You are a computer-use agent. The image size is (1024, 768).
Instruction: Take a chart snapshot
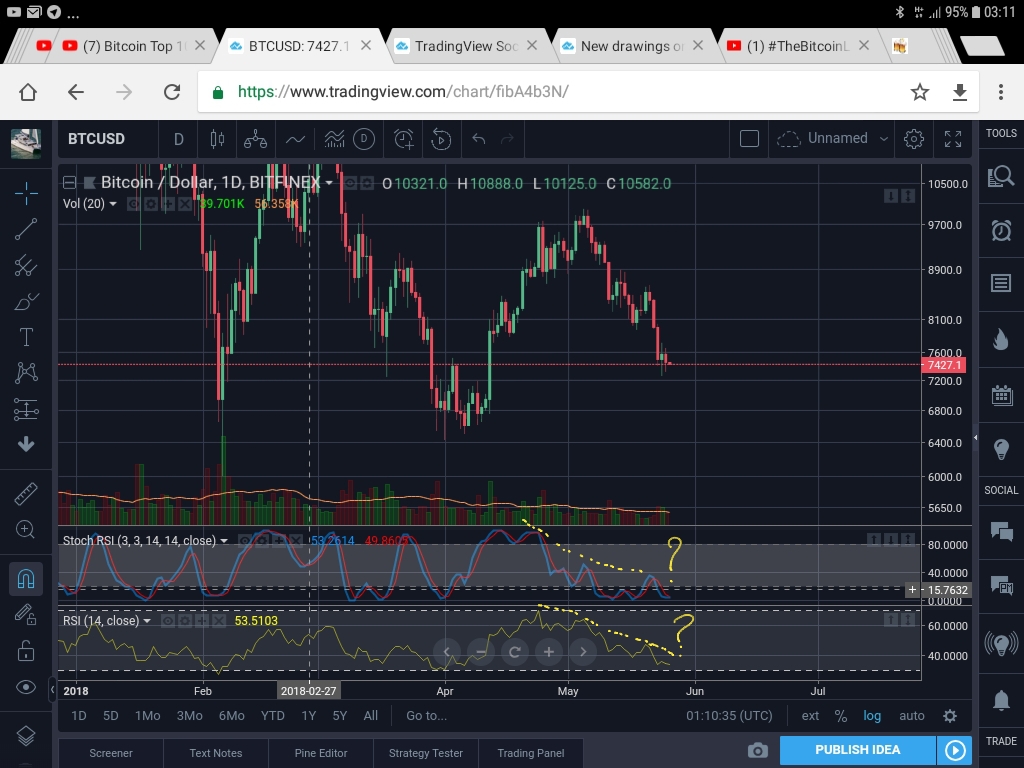(x=758, y=750)
